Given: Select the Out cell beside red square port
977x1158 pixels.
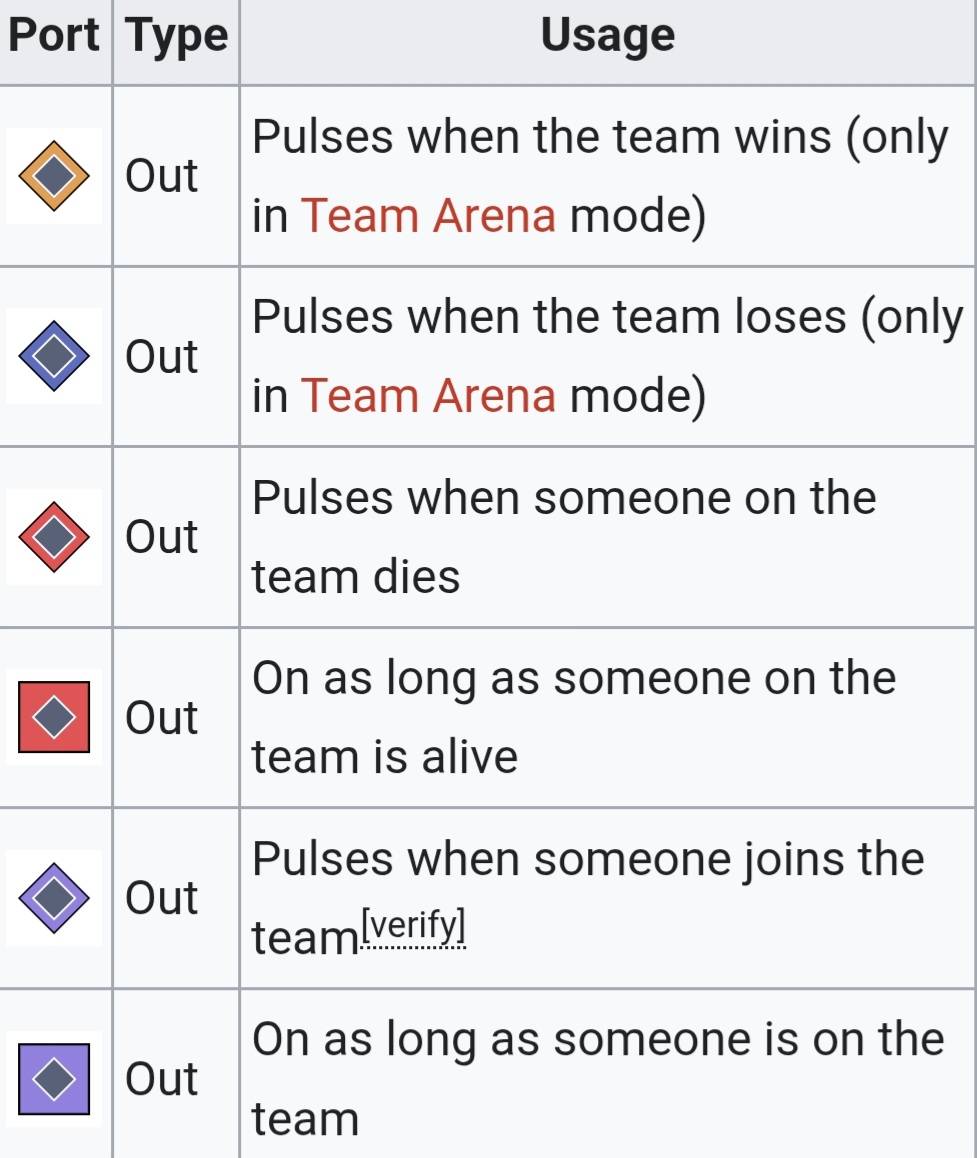Looking at the screenshot, I should click(162, 717).
